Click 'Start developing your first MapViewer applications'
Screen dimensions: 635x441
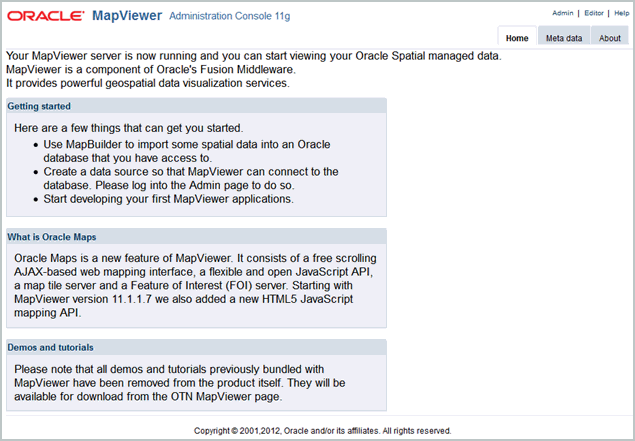coord(168,199)
